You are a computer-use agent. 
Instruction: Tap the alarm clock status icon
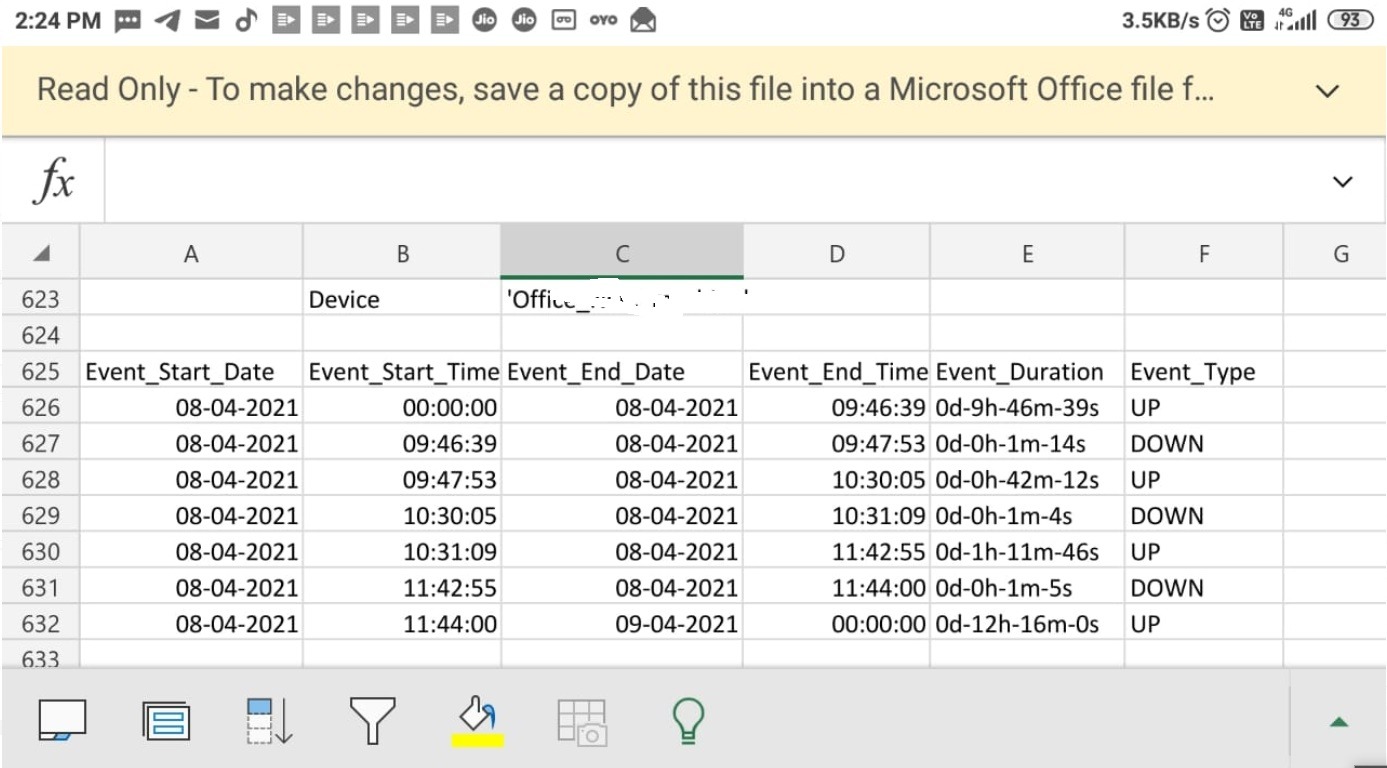tap(1218, 20)
